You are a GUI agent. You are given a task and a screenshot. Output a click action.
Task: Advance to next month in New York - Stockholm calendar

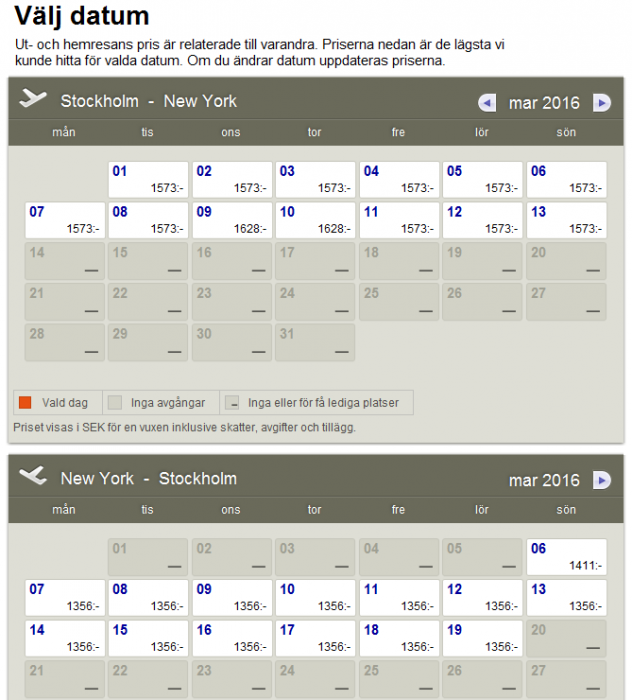point(601,480)
